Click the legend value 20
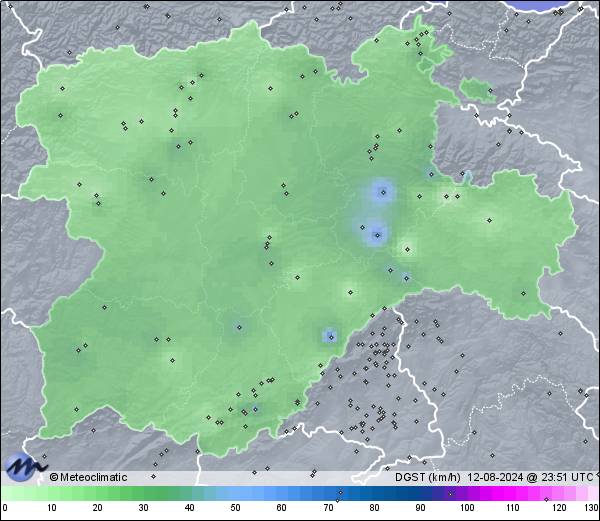Image resolution: width=600 pixels, height=521 pixels. click(x=98, y=508)
